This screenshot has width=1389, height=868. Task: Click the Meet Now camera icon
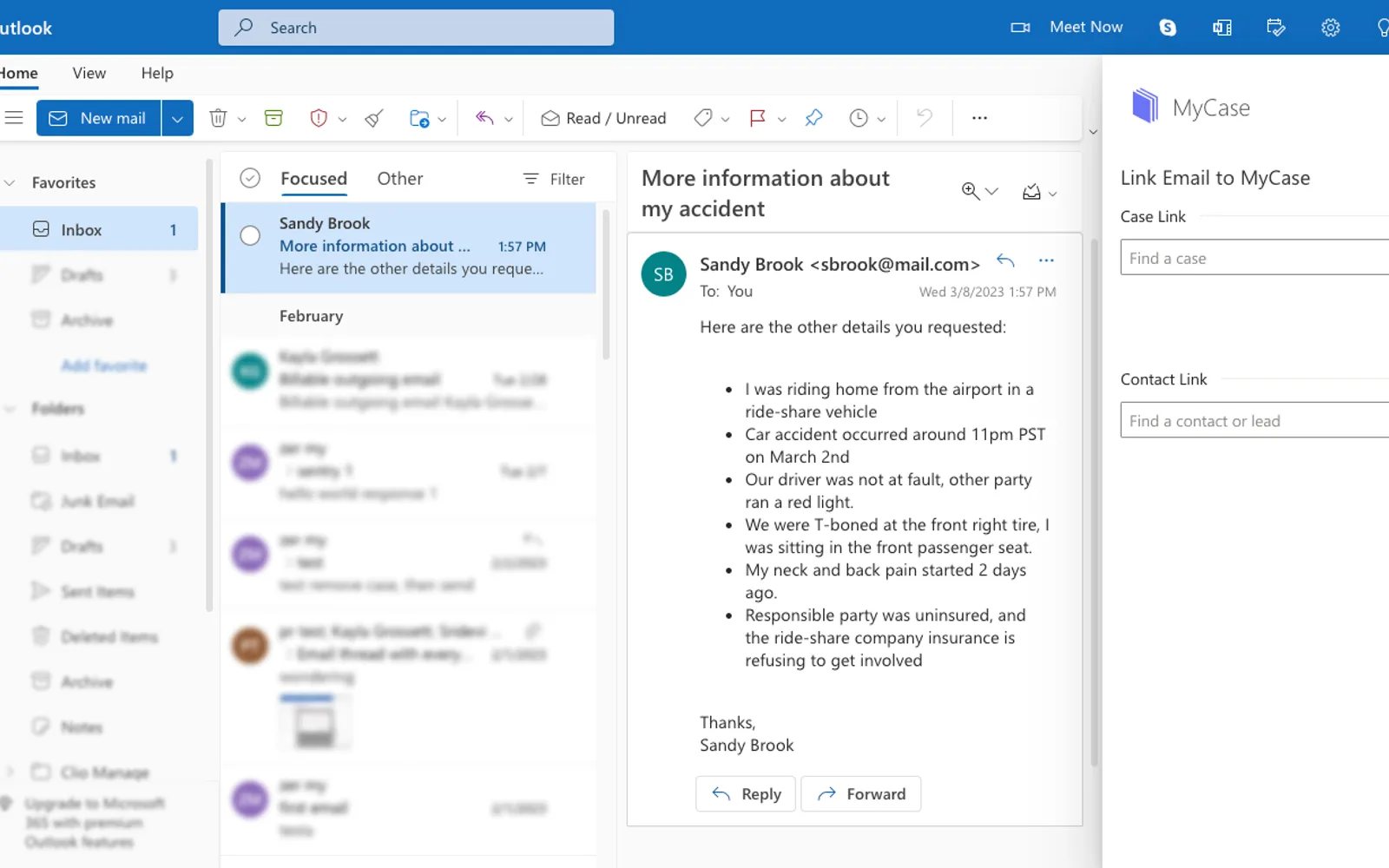pyautogui.click(x=1020, y=28)
